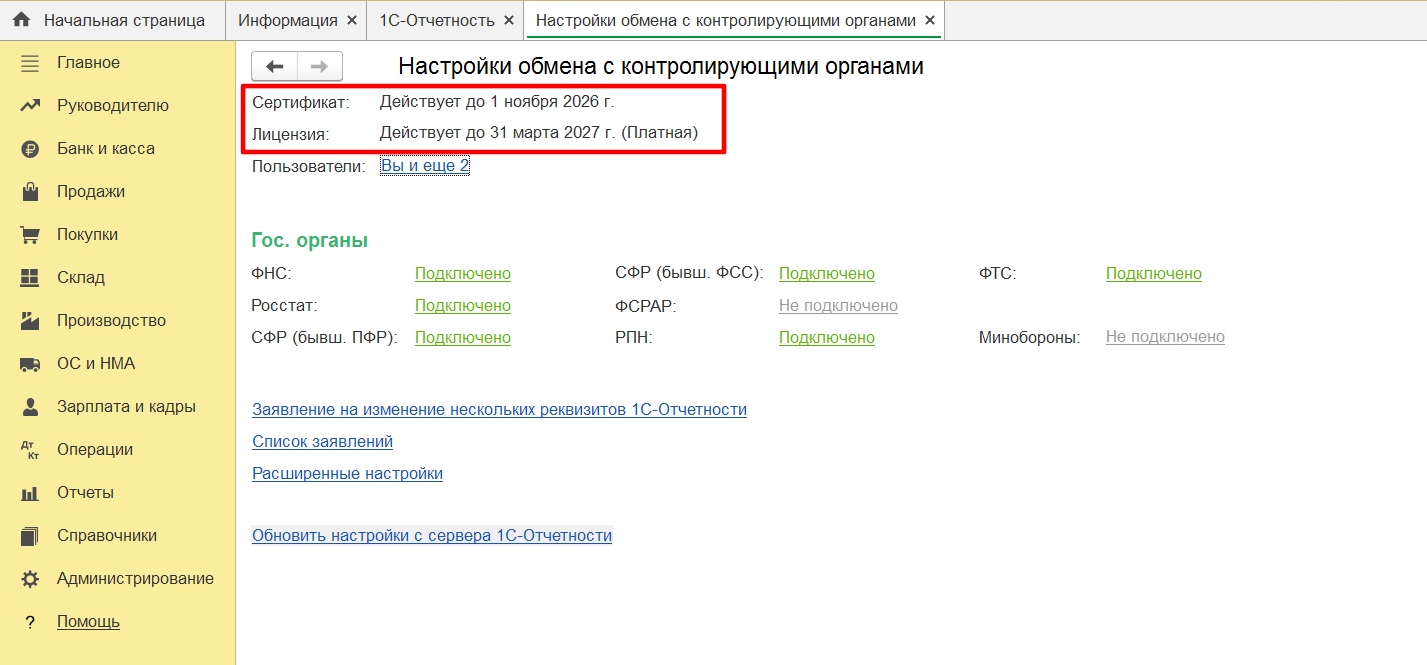Switch to the Информация tab
Screen dimensions: 1427x665
(x=296, y=20)
